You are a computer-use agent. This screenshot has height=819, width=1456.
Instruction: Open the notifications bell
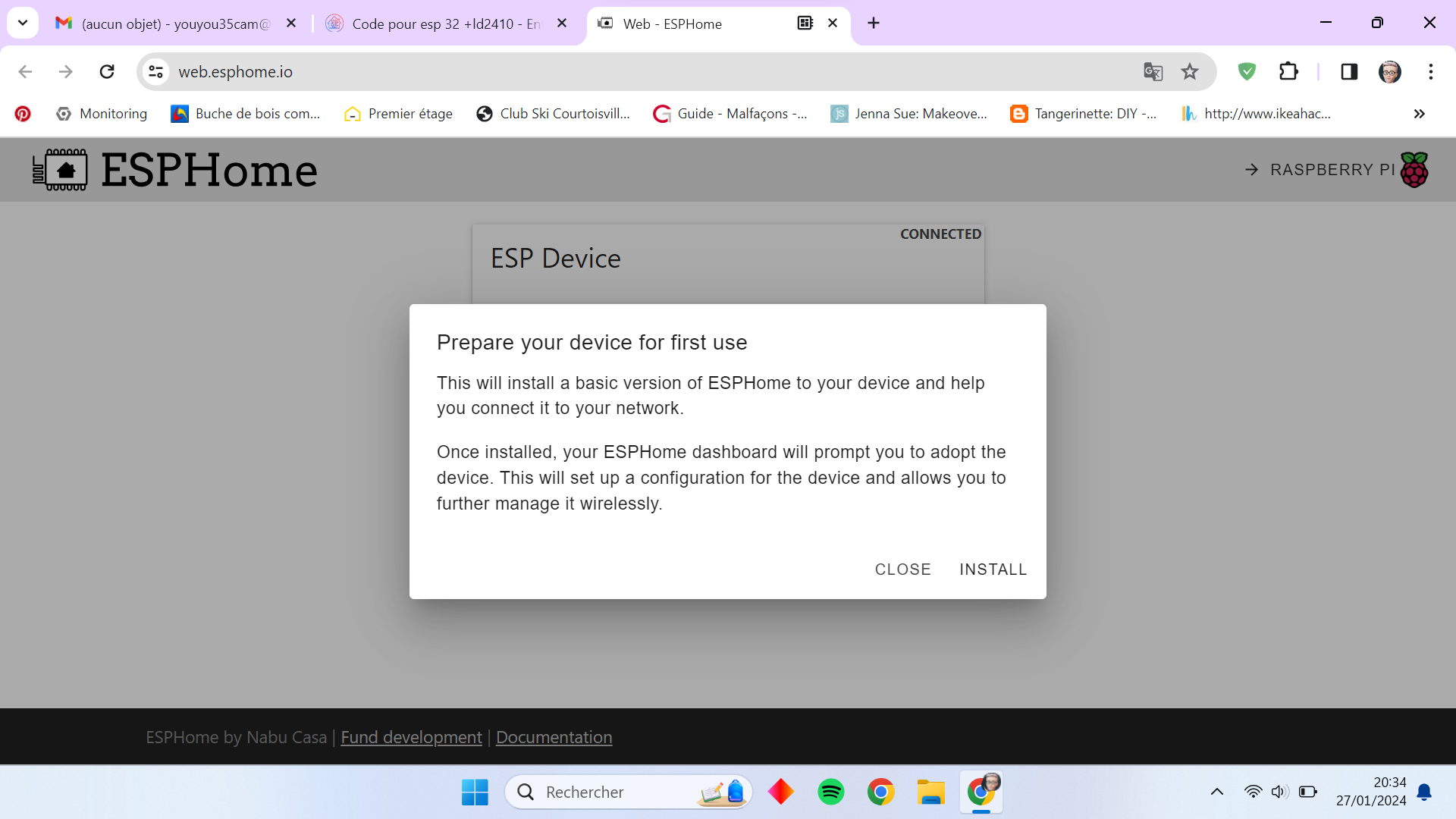tap(1424, 792)
